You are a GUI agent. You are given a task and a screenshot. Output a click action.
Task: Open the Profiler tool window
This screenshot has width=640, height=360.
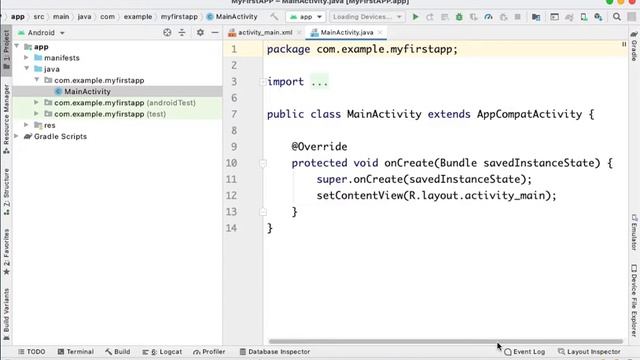(209, 351)
